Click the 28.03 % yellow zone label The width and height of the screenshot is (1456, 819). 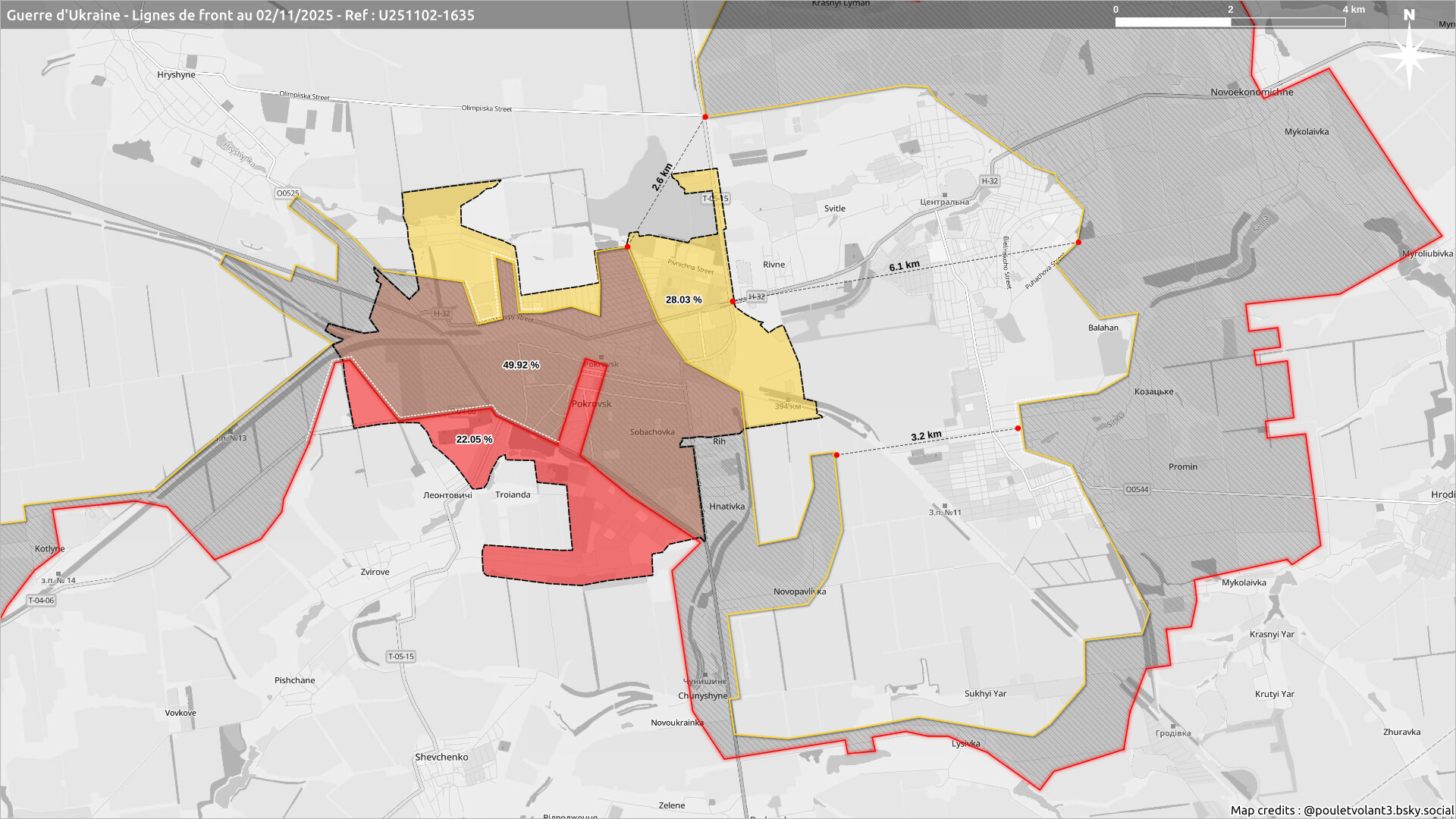pos(683,300)
